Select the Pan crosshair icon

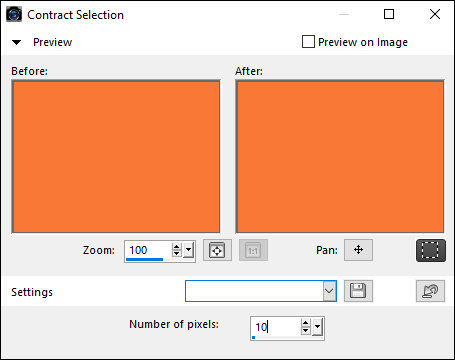click(x=358, y=250)
